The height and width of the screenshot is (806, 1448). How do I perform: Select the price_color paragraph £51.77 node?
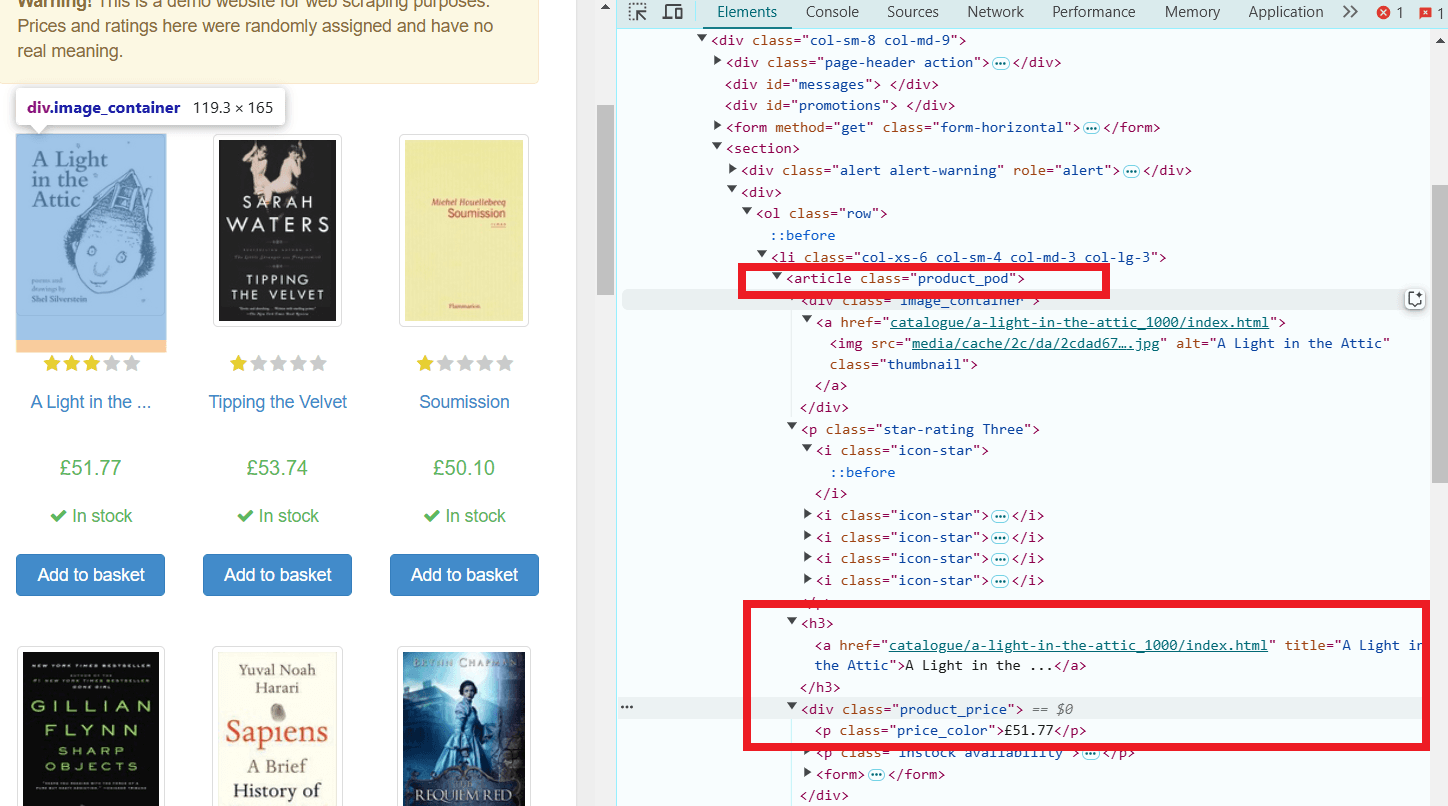point(950,730)
